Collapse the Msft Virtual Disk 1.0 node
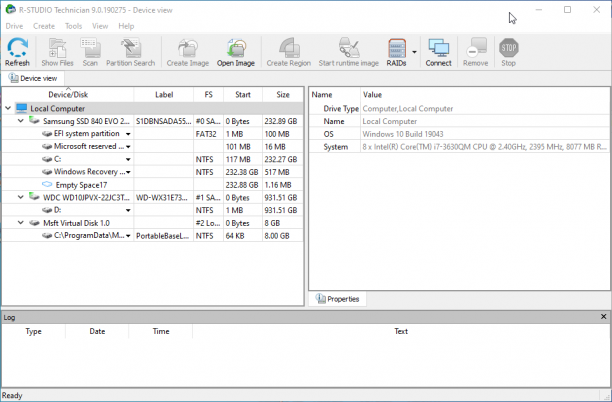The image size is (612, 402). click(21, 223)
